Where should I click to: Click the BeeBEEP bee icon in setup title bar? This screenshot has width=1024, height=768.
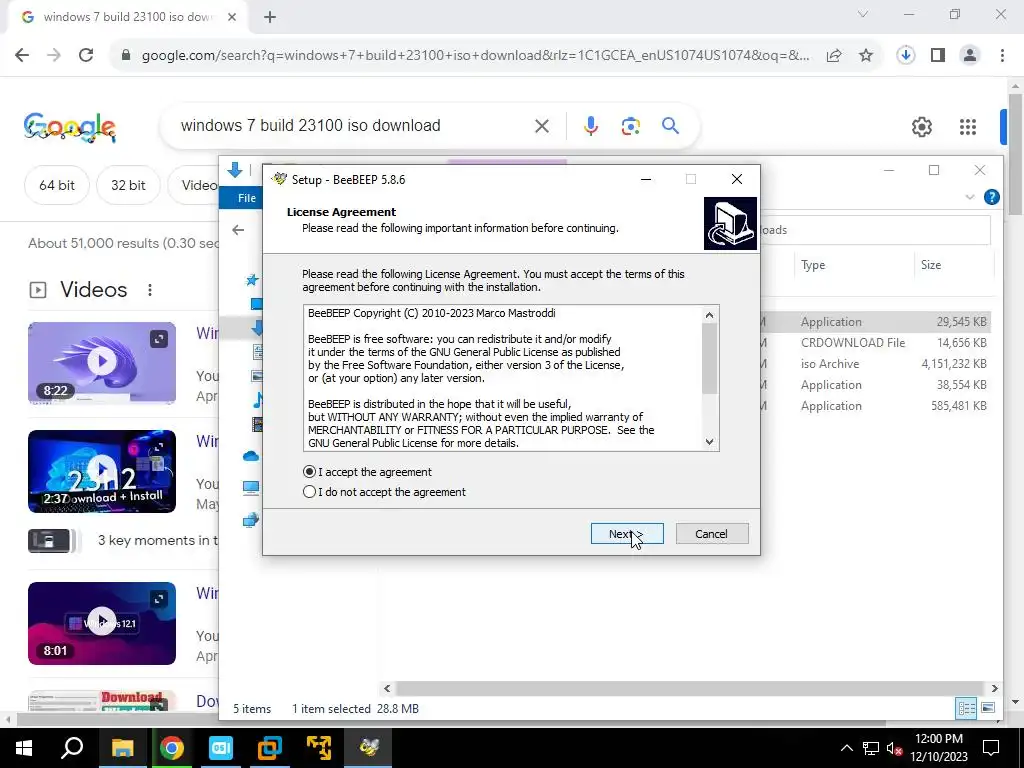tap(280, 179)
